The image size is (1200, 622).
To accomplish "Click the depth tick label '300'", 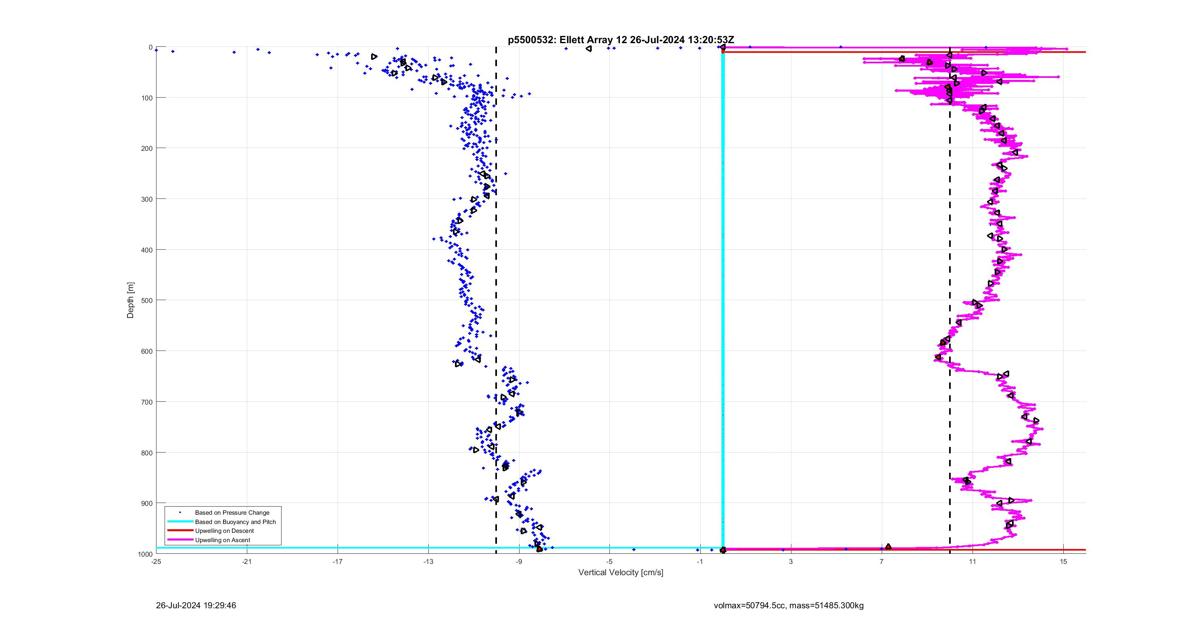I will [x=145, y=199].
